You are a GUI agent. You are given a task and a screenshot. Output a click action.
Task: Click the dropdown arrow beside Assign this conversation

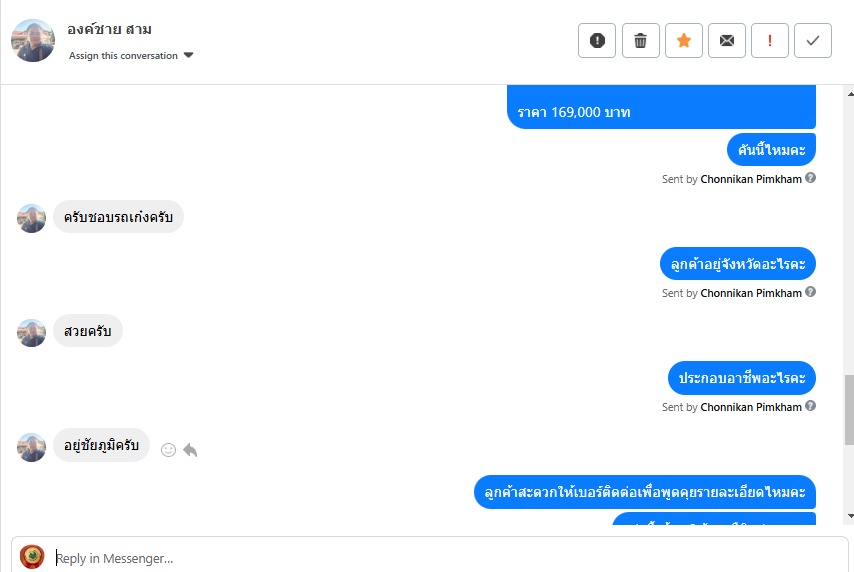tap(188, 55)
